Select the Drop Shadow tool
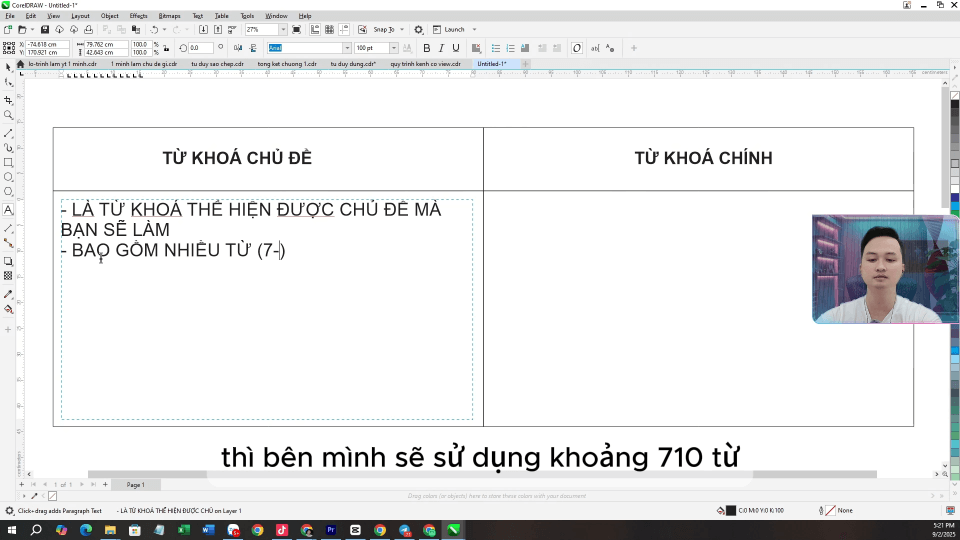This screenshot has width=960, height=540. [x=8, y=261]
